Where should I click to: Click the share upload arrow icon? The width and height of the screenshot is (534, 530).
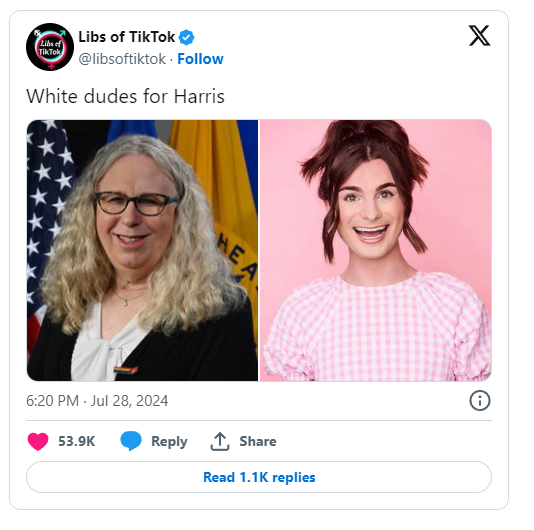pos(220,441)
